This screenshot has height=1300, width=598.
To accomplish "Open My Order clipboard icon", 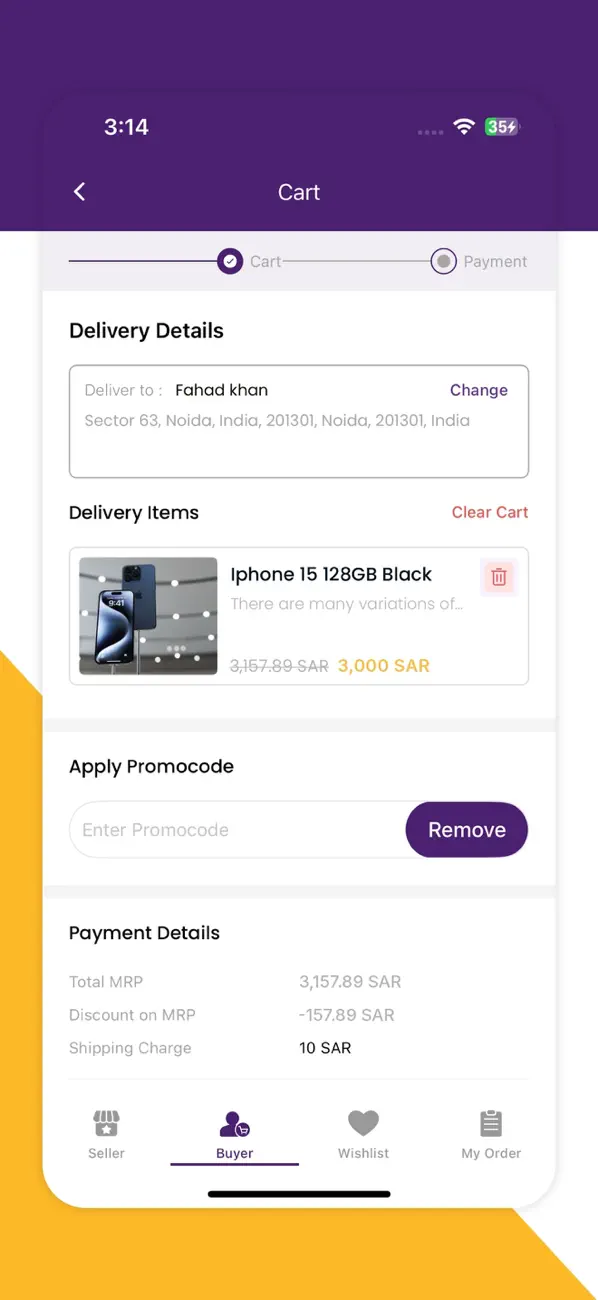I will (x=490, y=1124).
